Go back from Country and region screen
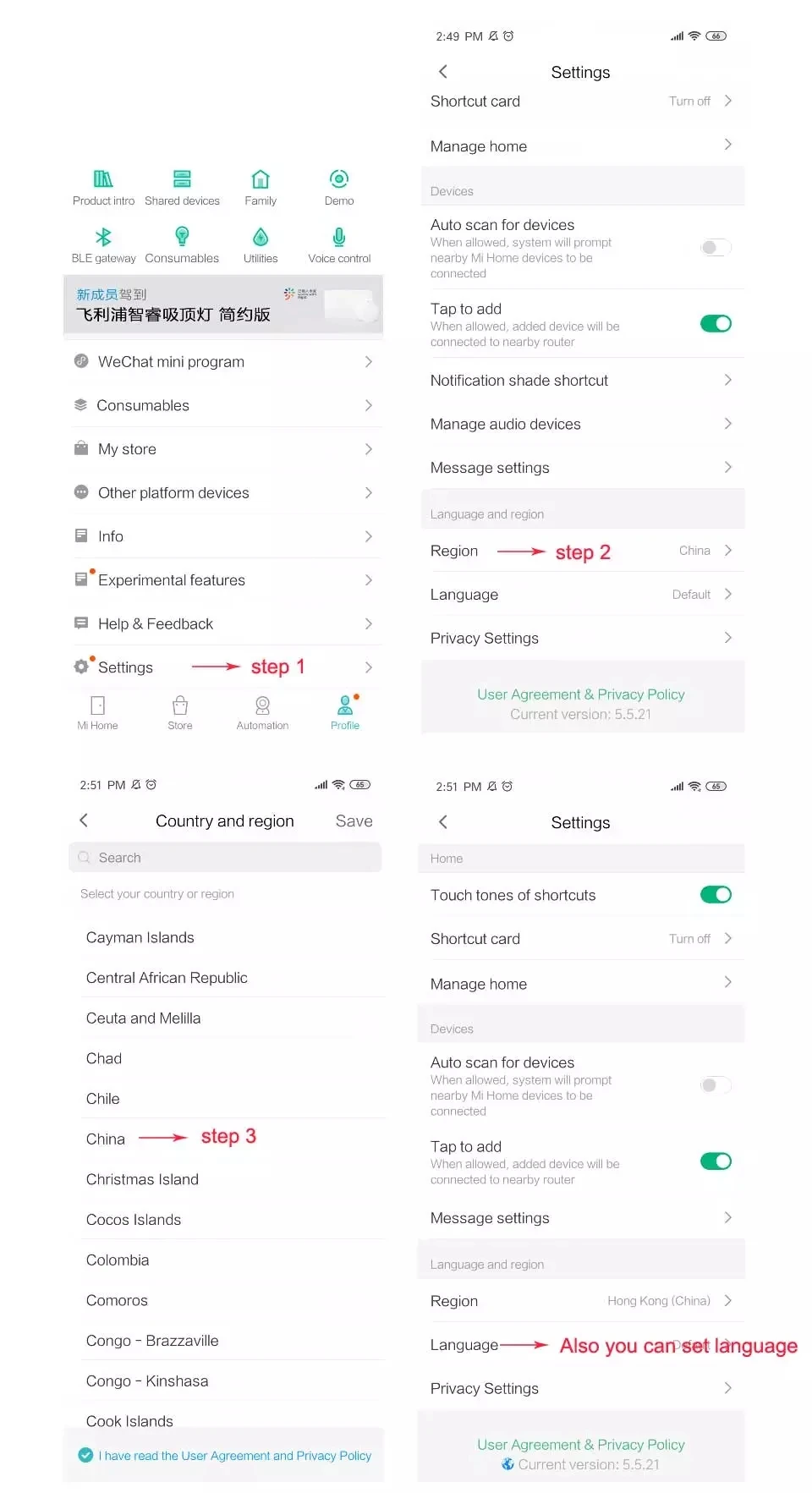Screen dimensions: 812x1493 click(84, 821)
